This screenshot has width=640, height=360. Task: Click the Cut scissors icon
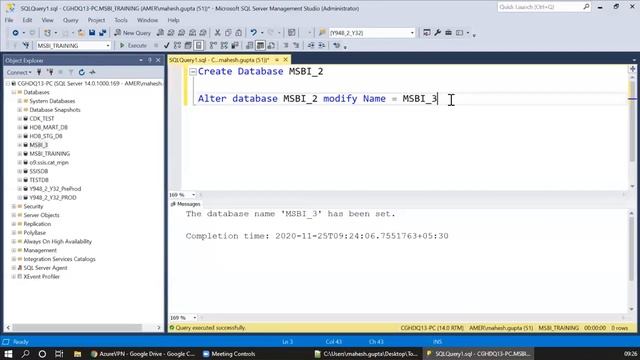(218, 33)
